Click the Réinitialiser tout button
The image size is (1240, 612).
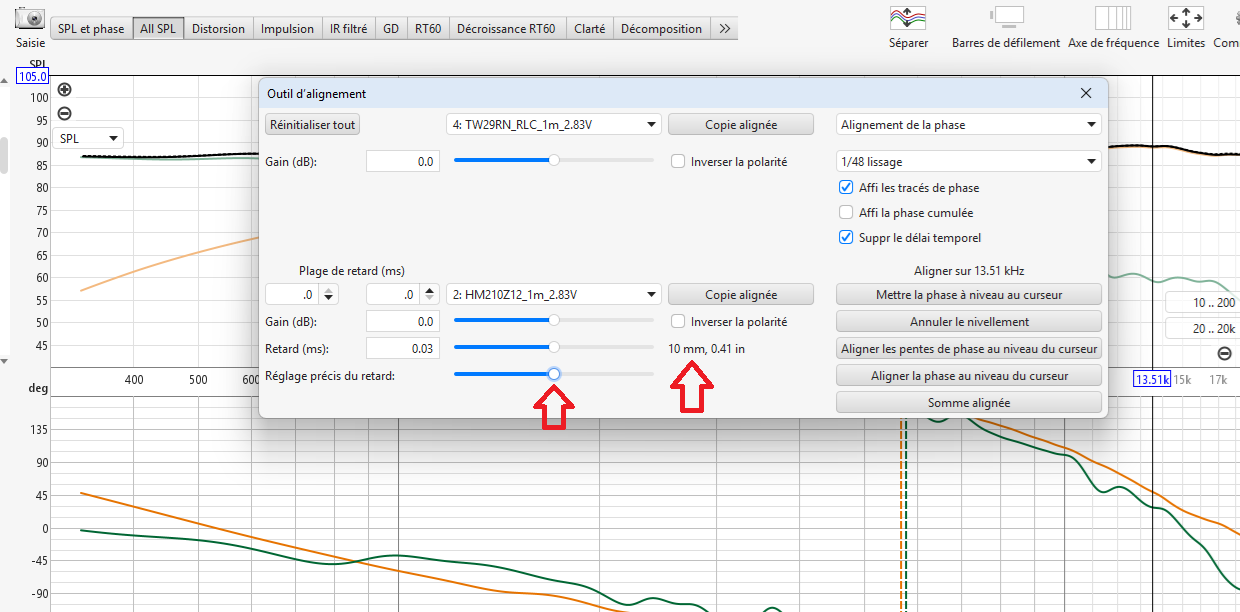(313, 125)
